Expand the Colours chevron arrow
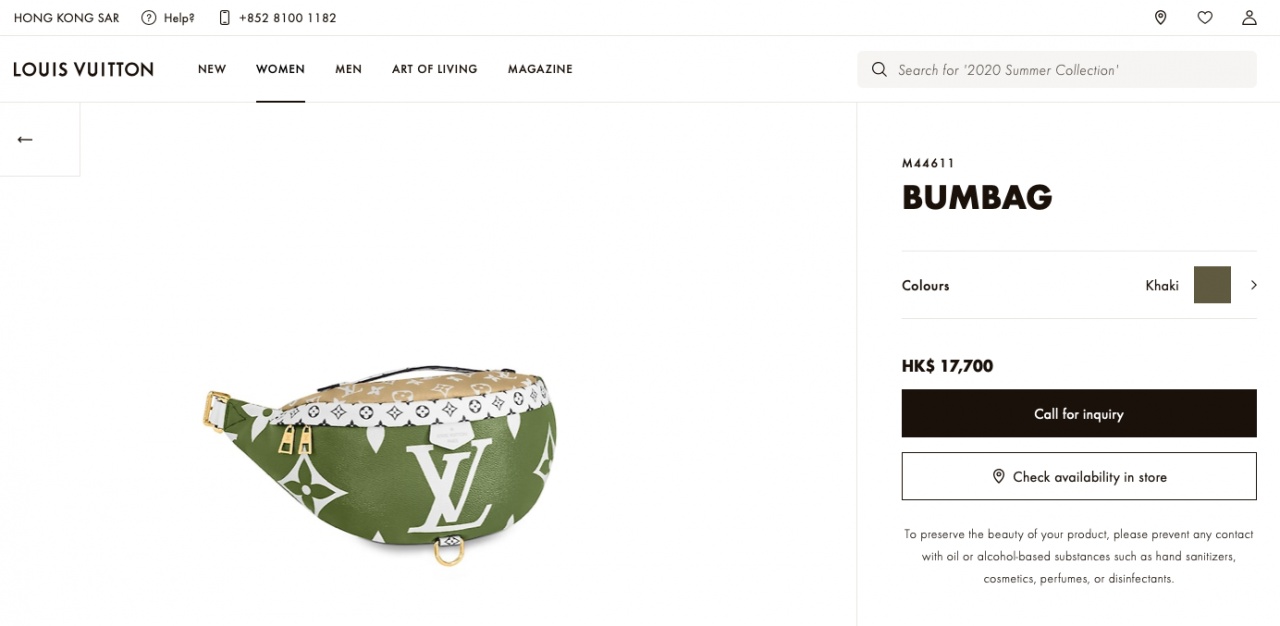 (x=1253, y=285)
